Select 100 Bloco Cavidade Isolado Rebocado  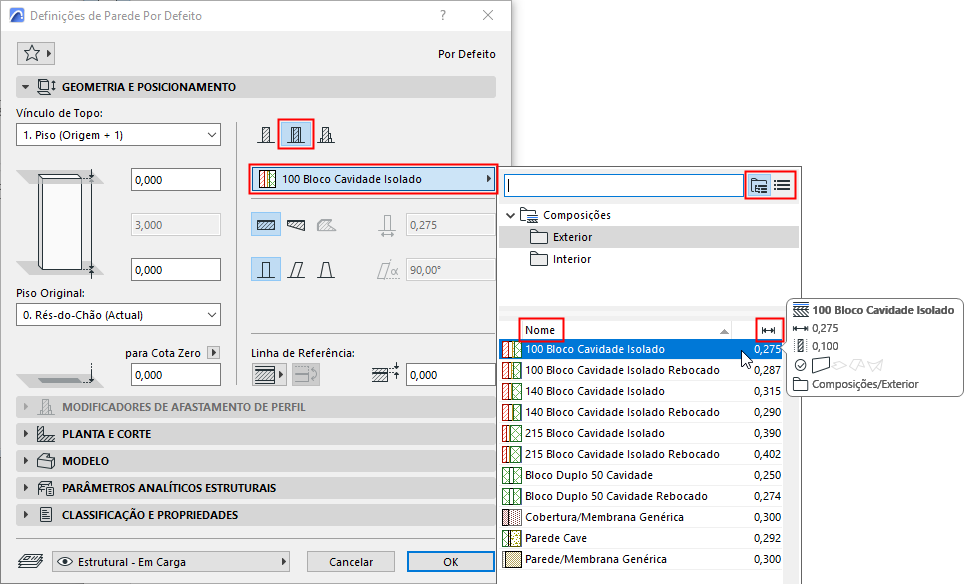click(x=641, y=370)
